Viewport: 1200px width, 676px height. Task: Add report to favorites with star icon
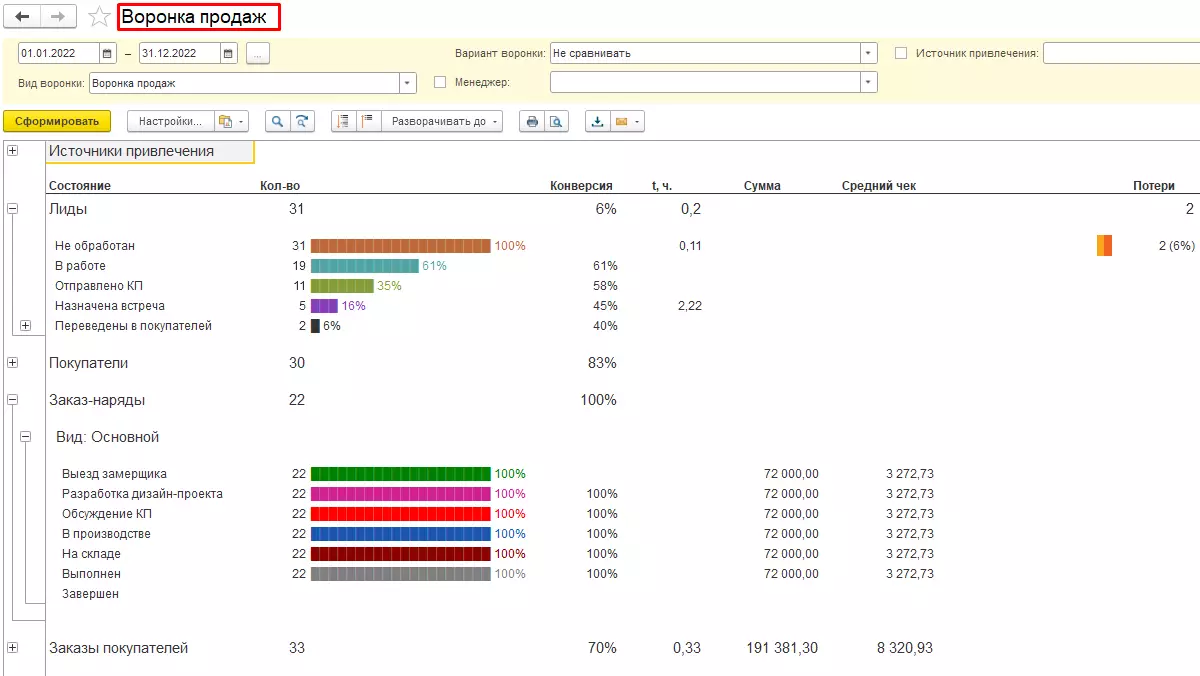(x=99, y=17)
